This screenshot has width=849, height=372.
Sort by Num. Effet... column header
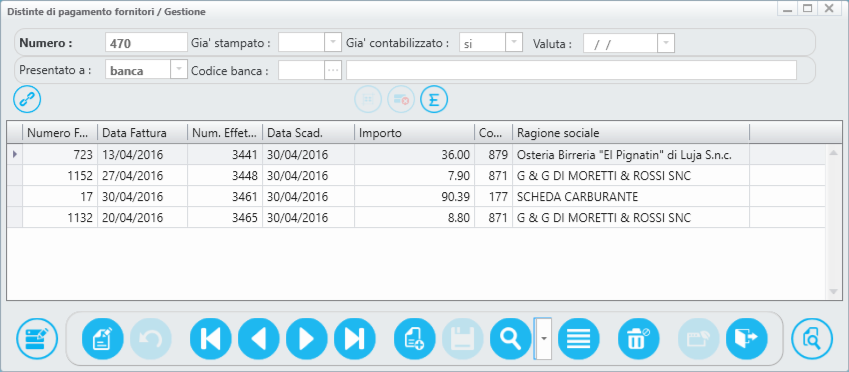tap(225, 133)
